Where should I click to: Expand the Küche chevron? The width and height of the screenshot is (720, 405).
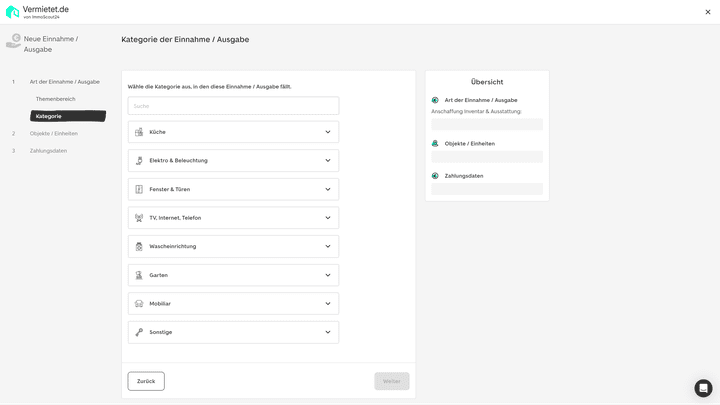pyautogui.click(x=327, y=132)
